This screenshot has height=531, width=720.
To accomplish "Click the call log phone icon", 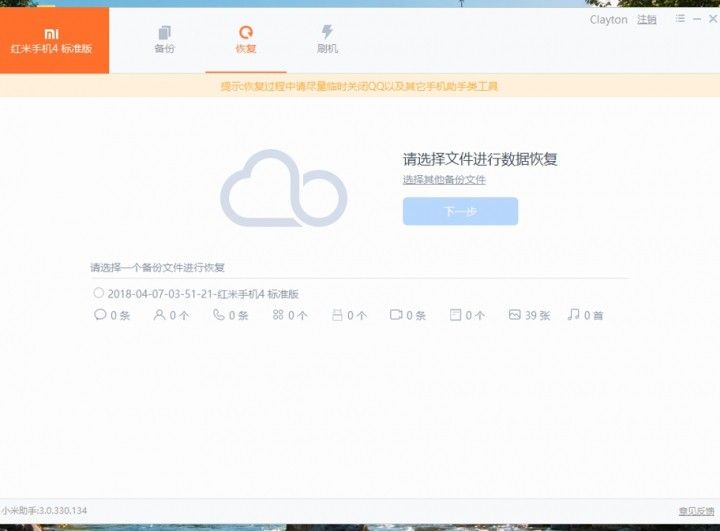I will point(219,315).
